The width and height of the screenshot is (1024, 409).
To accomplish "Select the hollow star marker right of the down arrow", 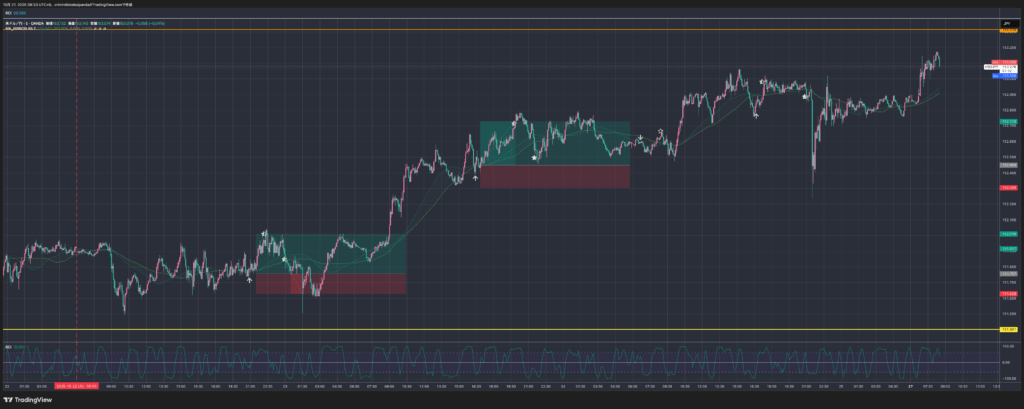I will (x=660, y=132).
